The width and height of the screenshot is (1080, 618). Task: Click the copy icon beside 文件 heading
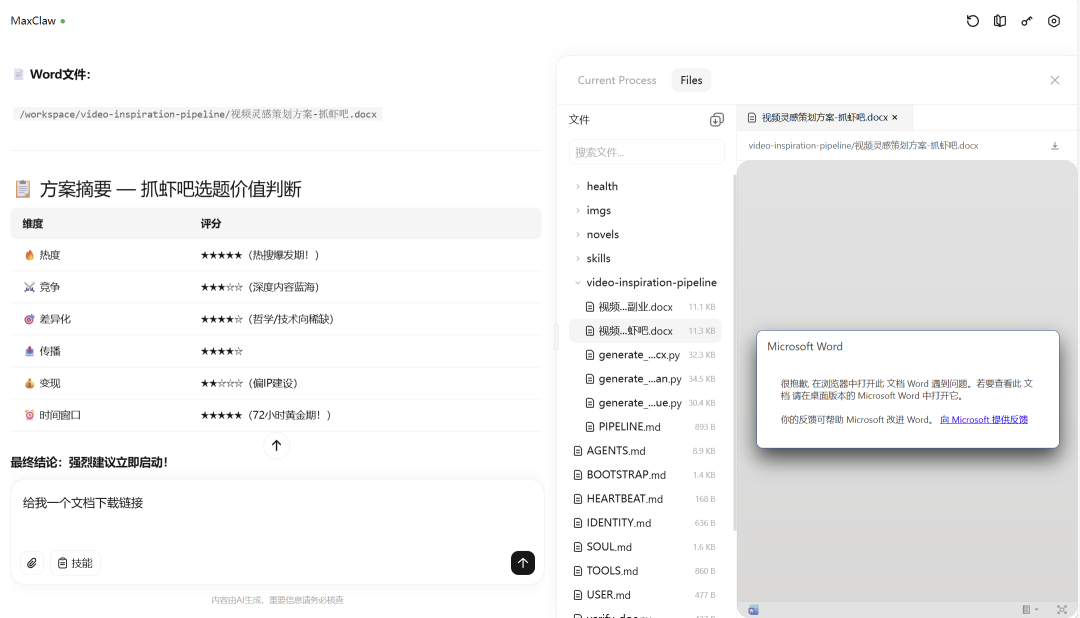click(716, 120)
